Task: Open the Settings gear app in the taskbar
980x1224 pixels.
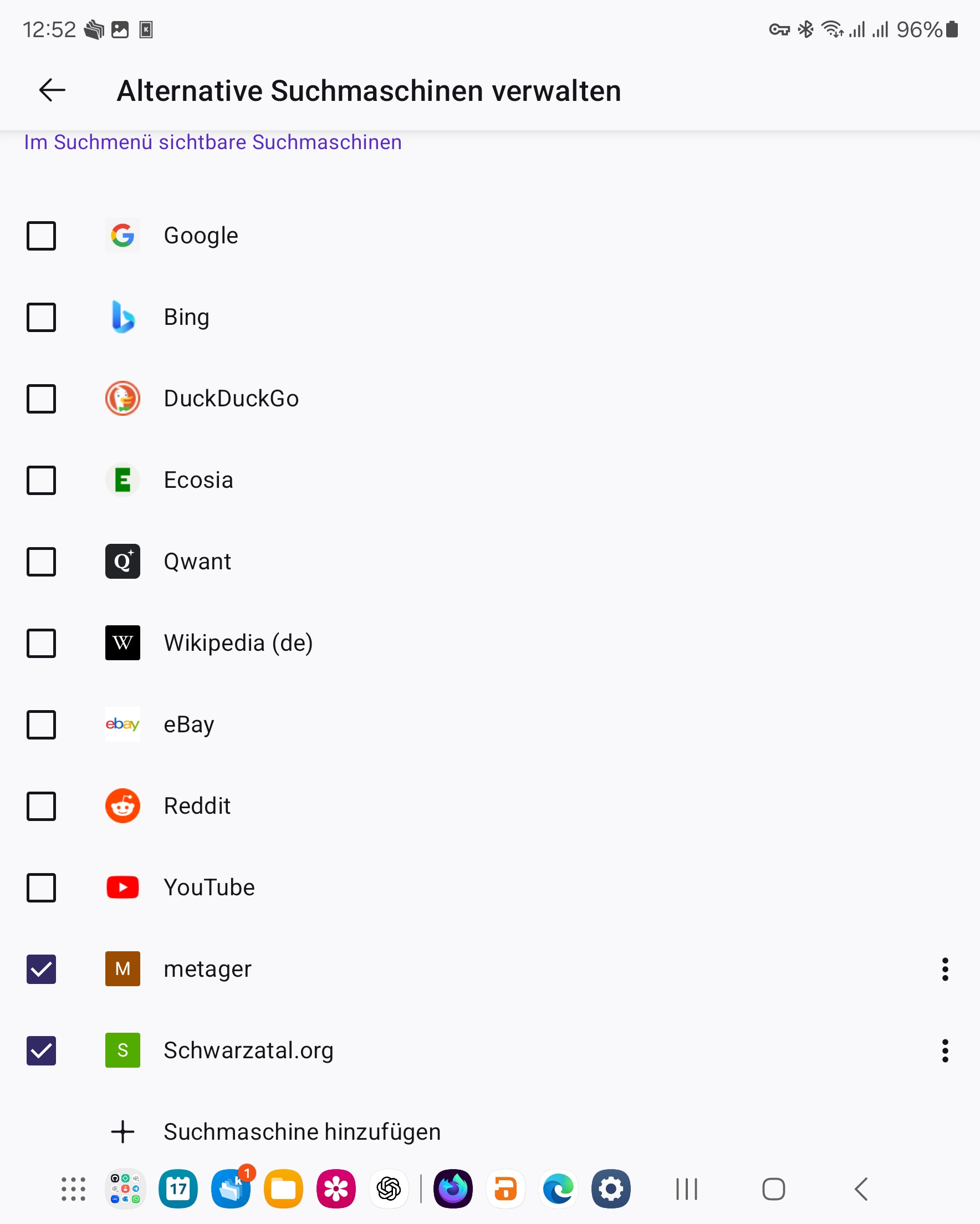Action: coord(611,1189)
